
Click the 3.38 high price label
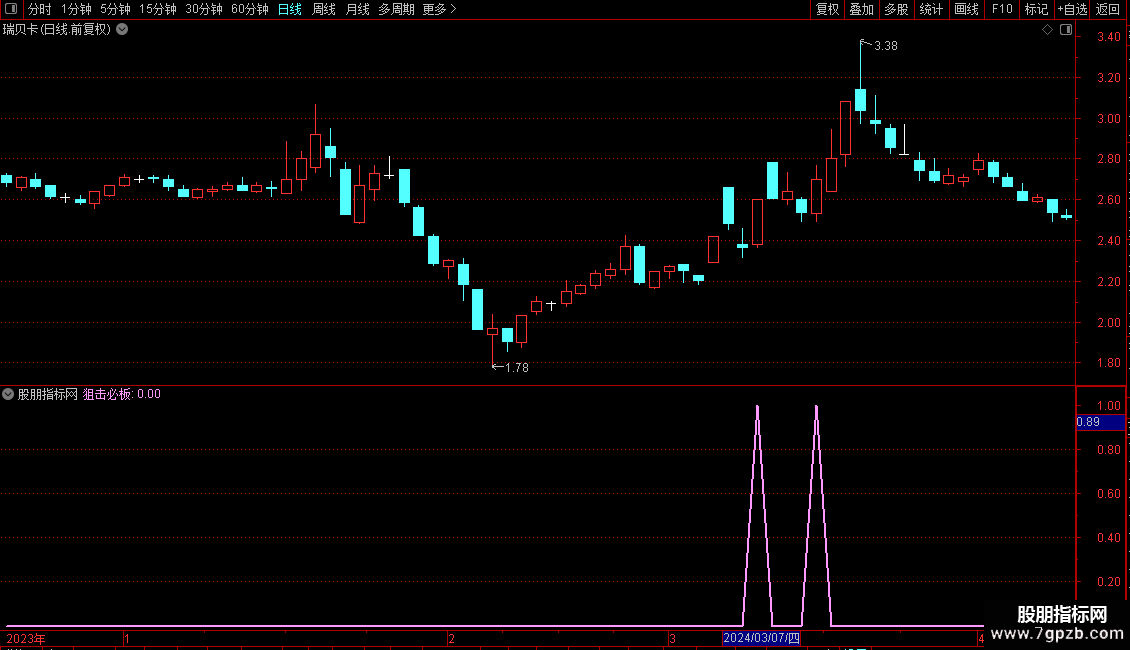[x=886, y=46]
